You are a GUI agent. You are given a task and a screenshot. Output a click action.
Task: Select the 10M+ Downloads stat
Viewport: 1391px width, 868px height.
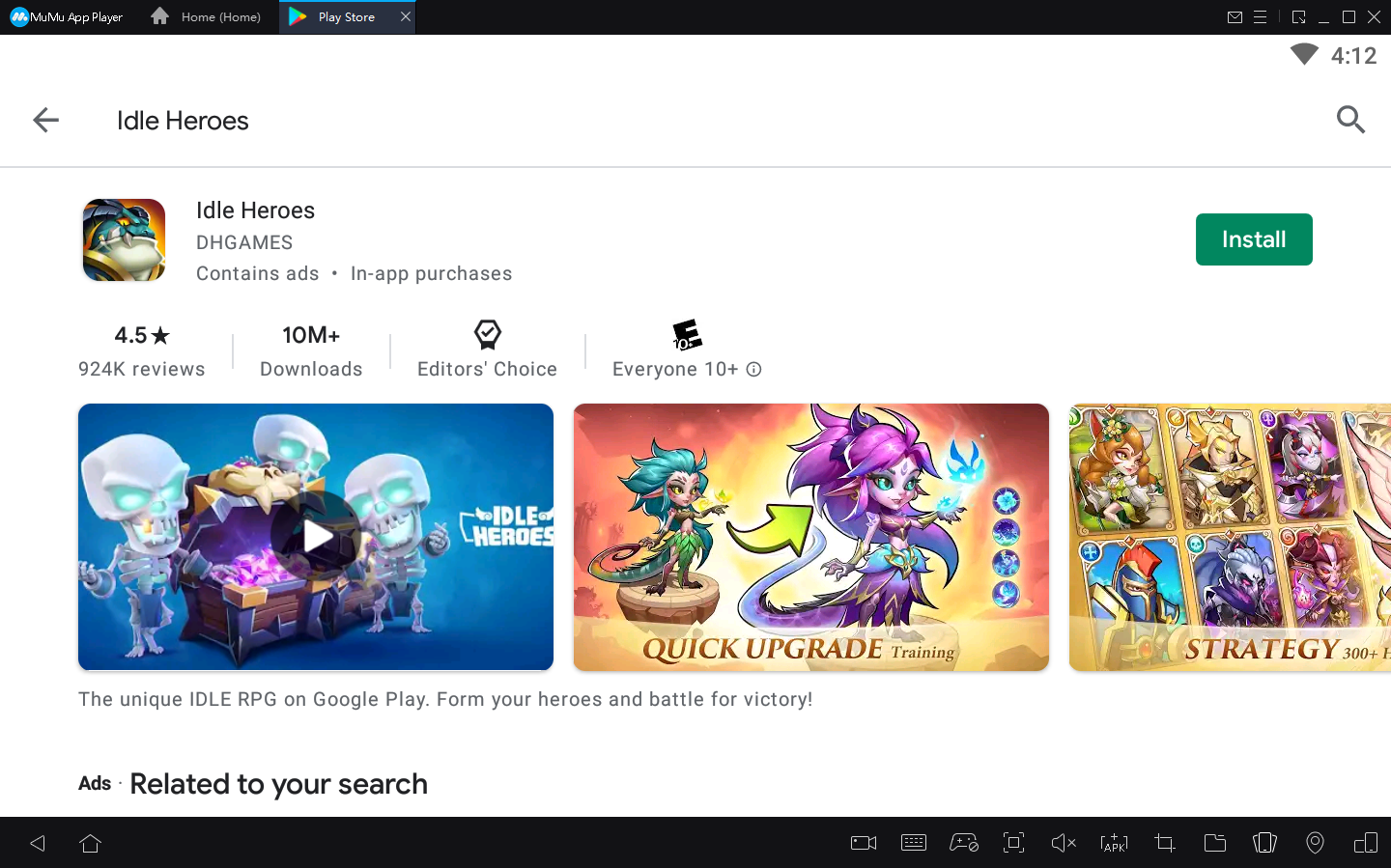(x=311, y=350)
